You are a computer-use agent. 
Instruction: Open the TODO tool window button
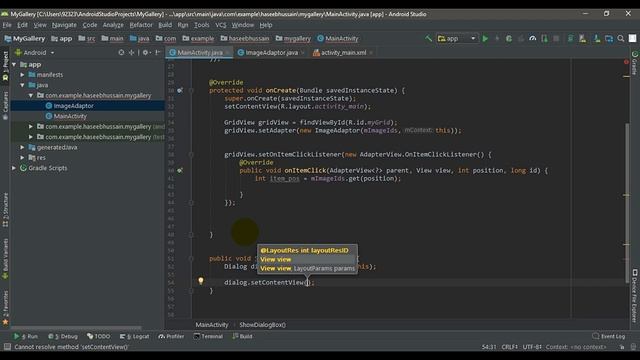pyautogui.click(x=98, y=336)
